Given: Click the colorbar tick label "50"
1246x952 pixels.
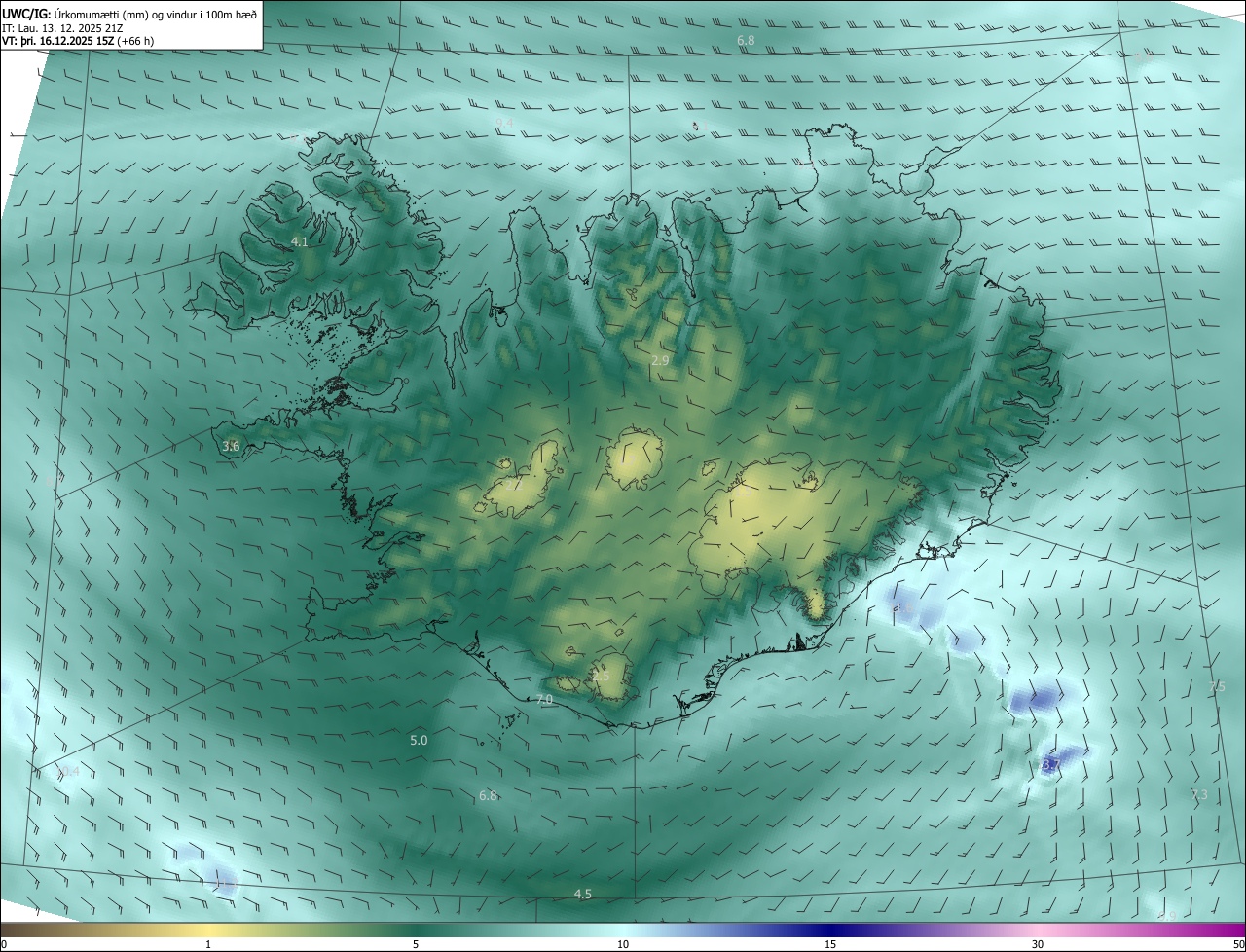Looking at the screenshot, I should [1238, 945].
